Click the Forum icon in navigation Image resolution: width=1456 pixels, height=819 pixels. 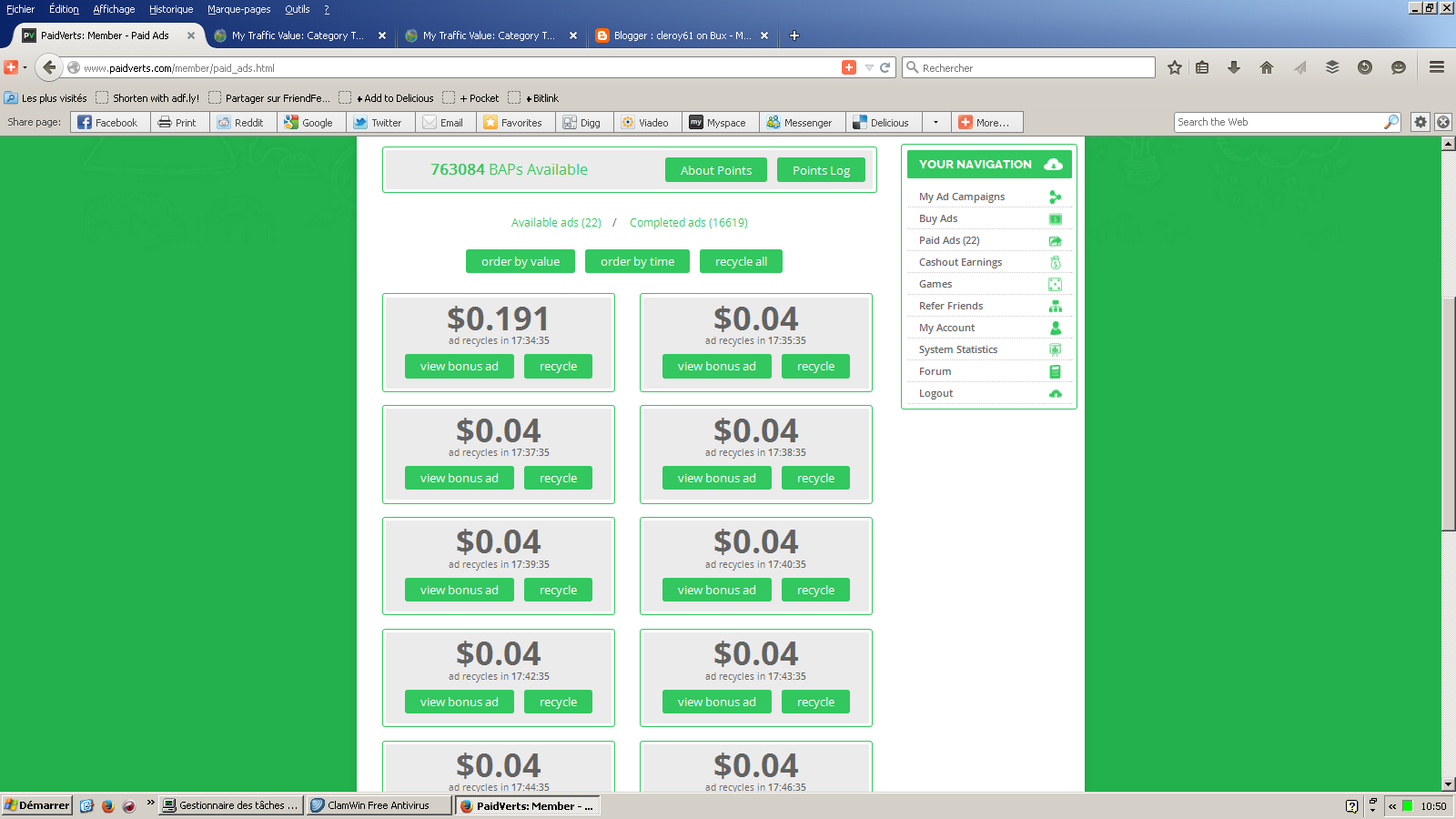(1056, 371)
